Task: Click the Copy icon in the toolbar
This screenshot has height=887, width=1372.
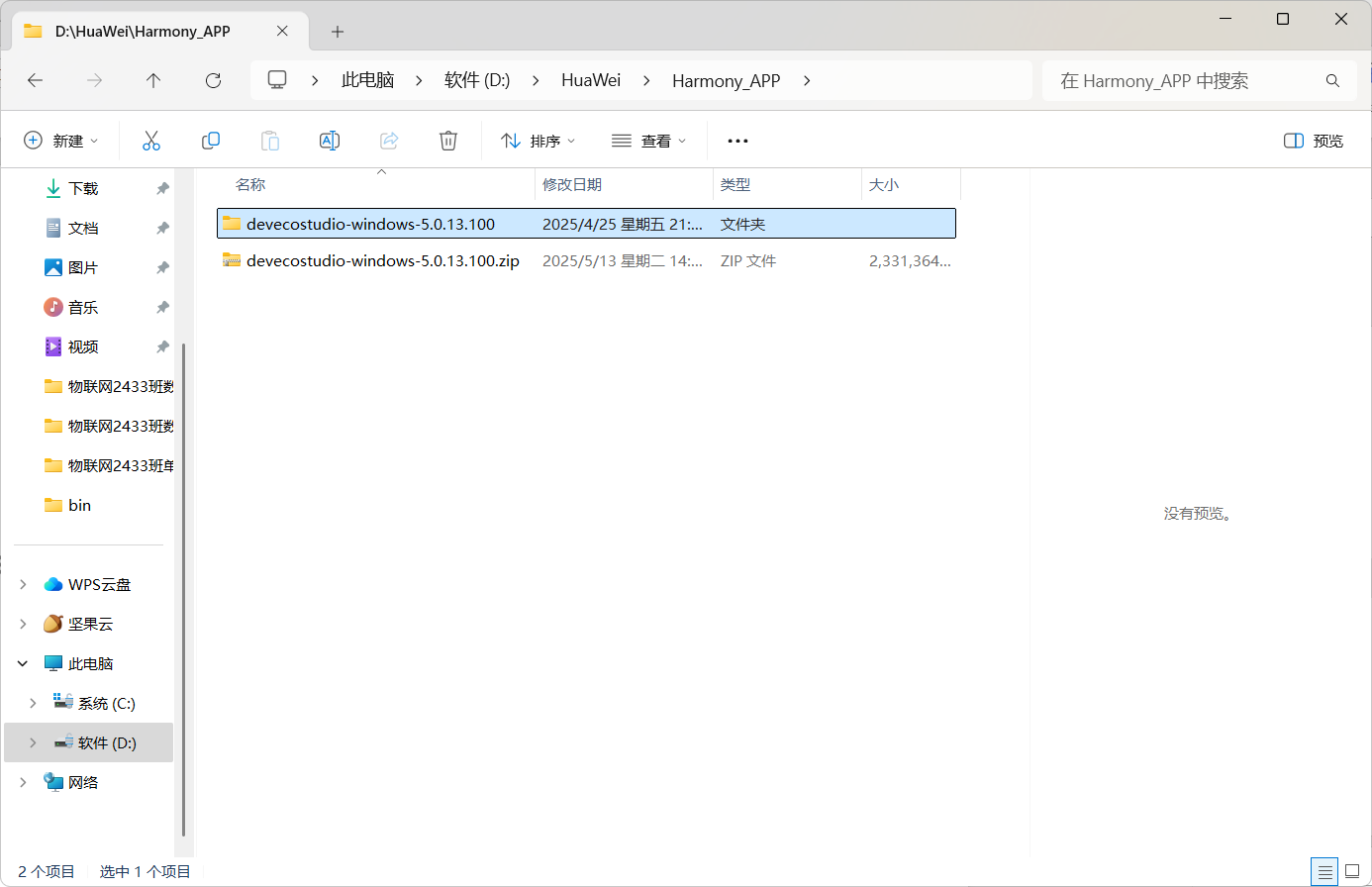Action: (211, 141)
